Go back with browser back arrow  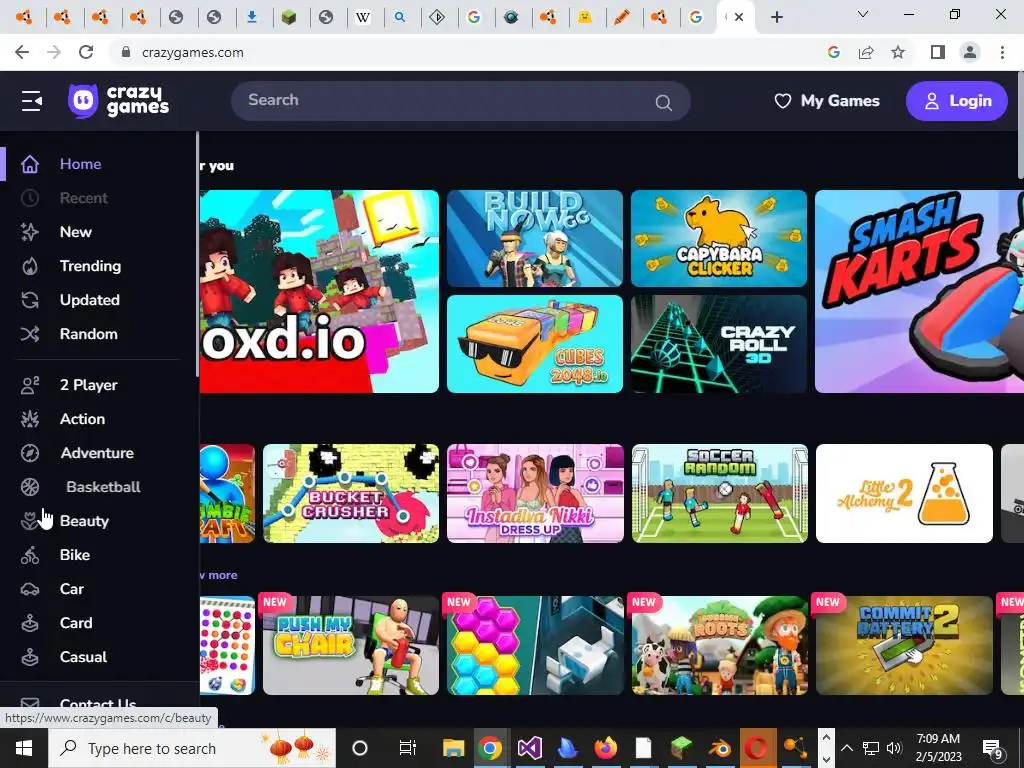pyautogui.click(x=22, y=52)
